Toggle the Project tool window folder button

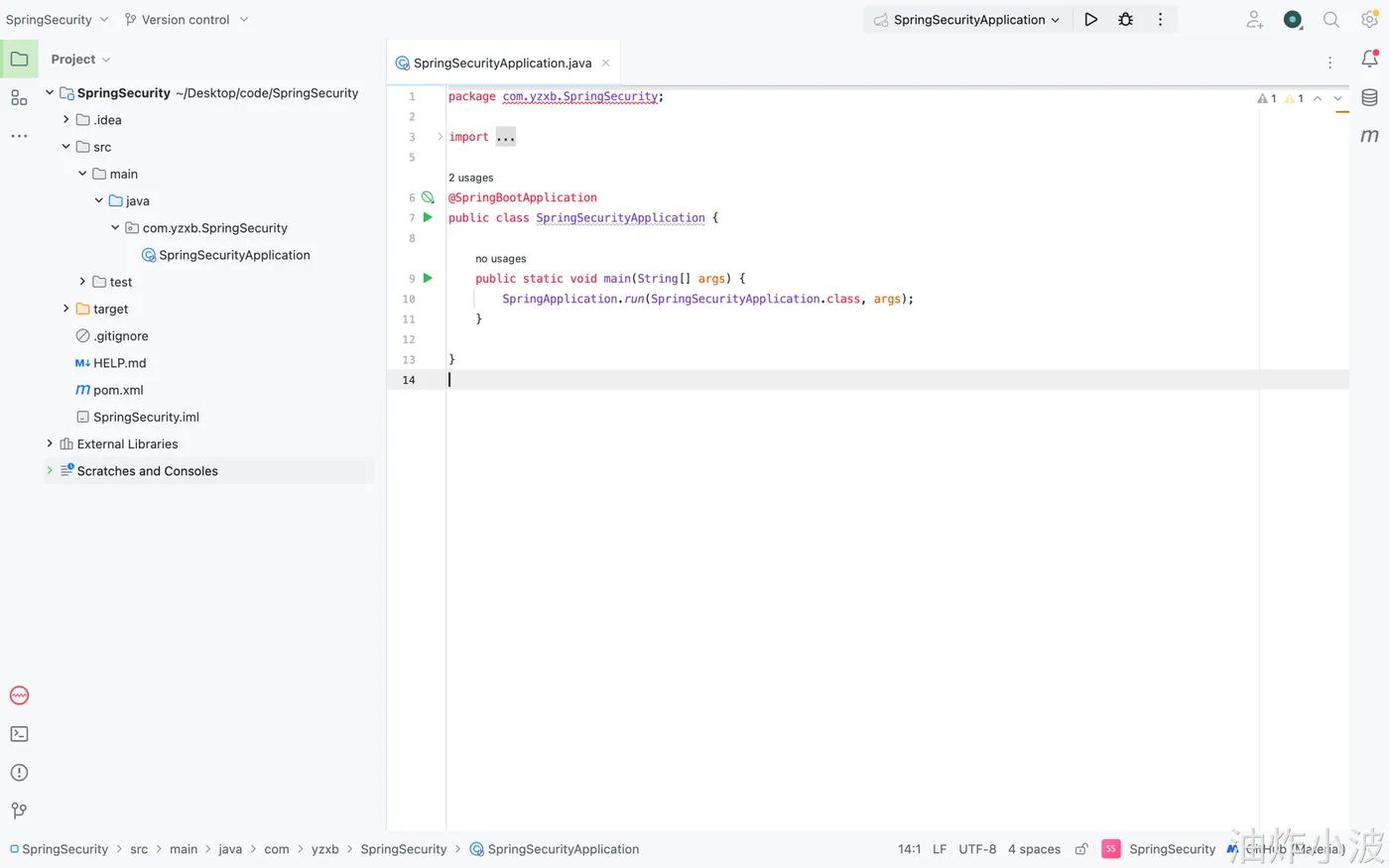coord(19,60)
